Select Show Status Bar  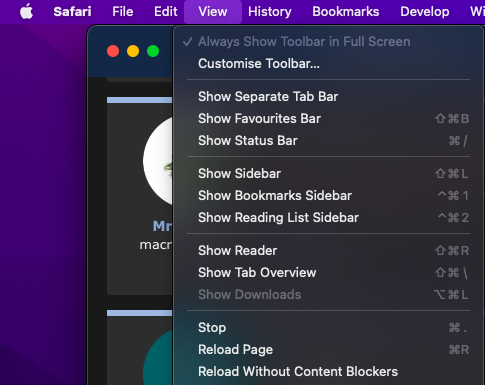click(x=328, y=141)
